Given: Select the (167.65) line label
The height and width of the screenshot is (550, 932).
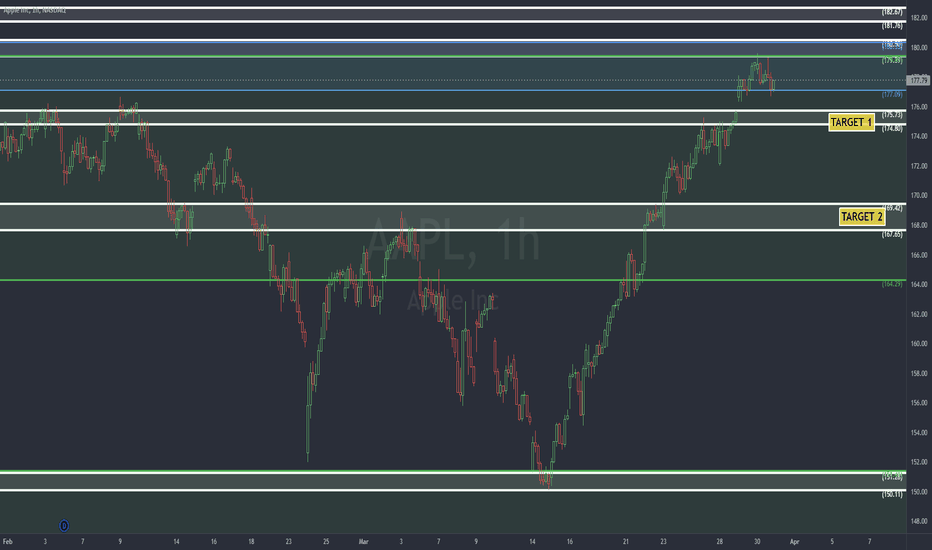Looking at the screenshot, I should 892,234.
